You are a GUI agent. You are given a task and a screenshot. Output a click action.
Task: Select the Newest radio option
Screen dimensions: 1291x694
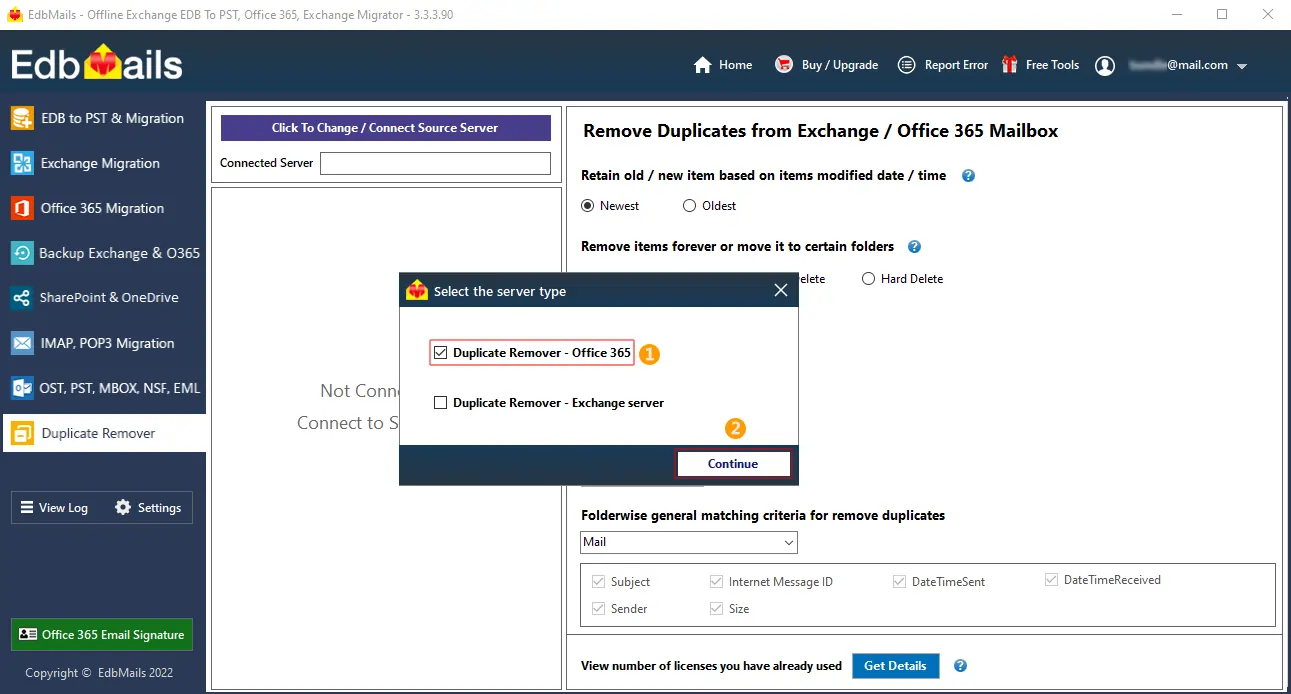coord(587,206)
